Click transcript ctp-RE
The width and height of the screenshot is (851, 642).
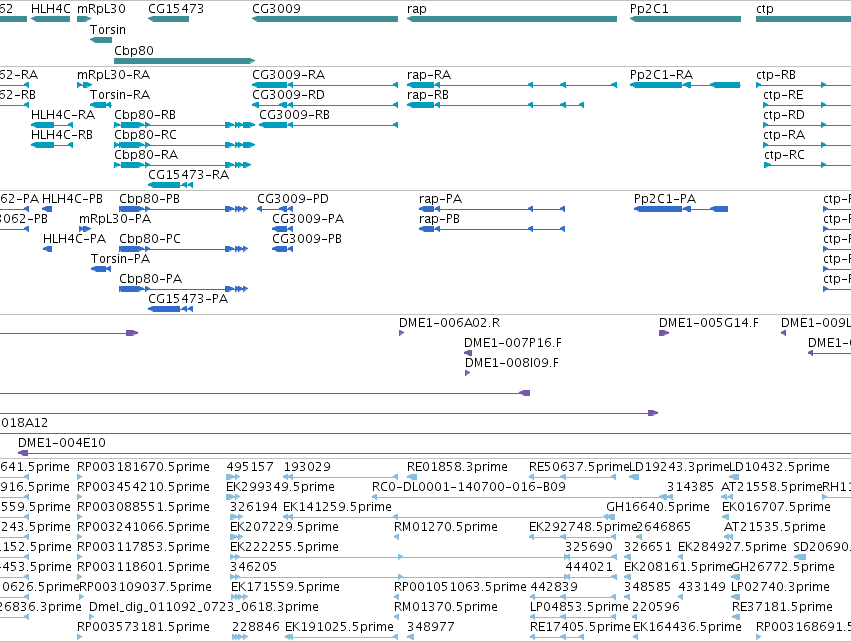pyautogui.click(x=783, y=94)
